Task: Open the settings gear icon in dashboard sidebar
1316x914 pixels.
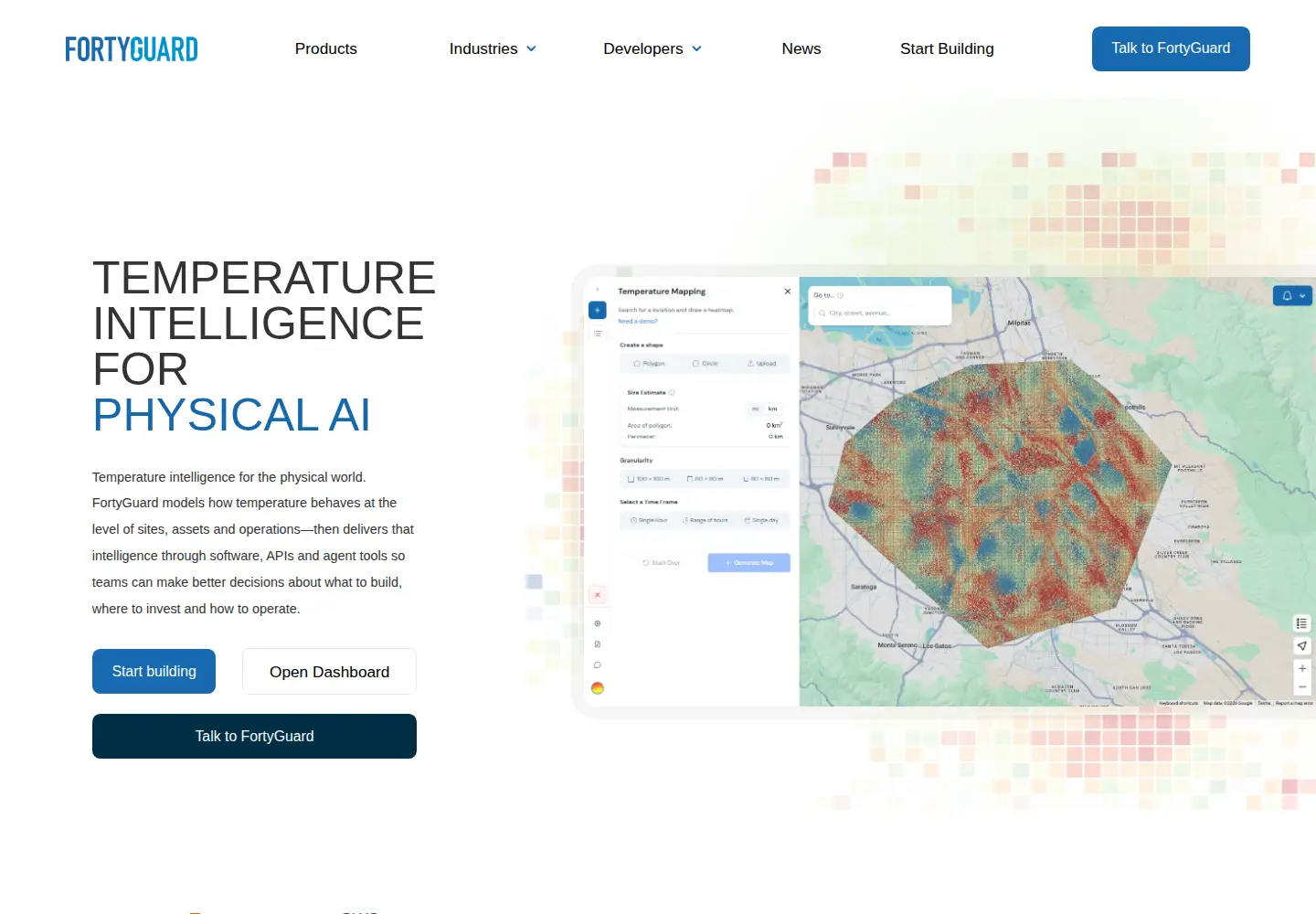Action: [x=598, y=623]
